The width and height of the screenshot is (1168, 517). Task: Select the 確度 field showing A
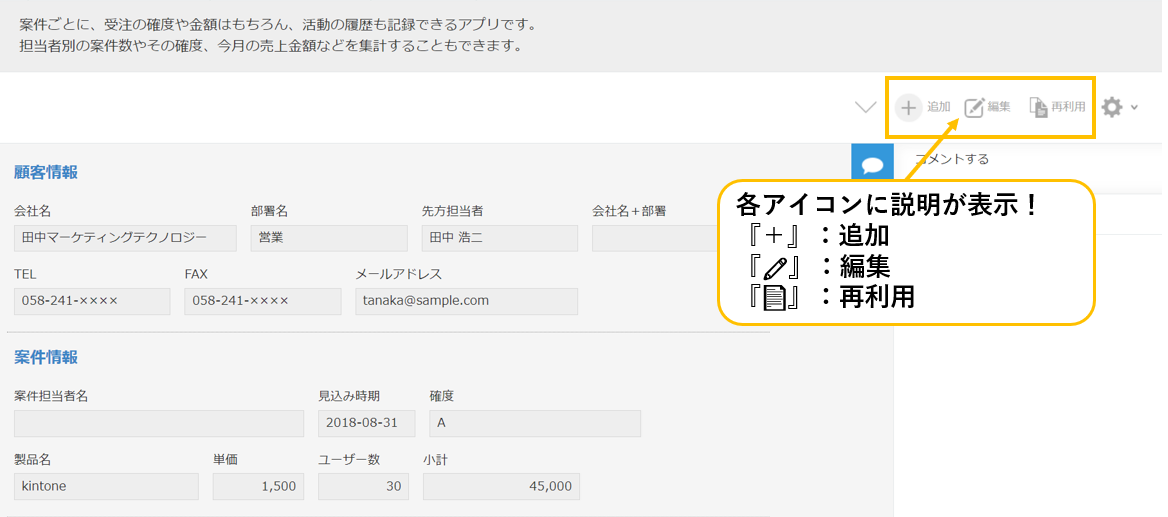coord(535,423)
